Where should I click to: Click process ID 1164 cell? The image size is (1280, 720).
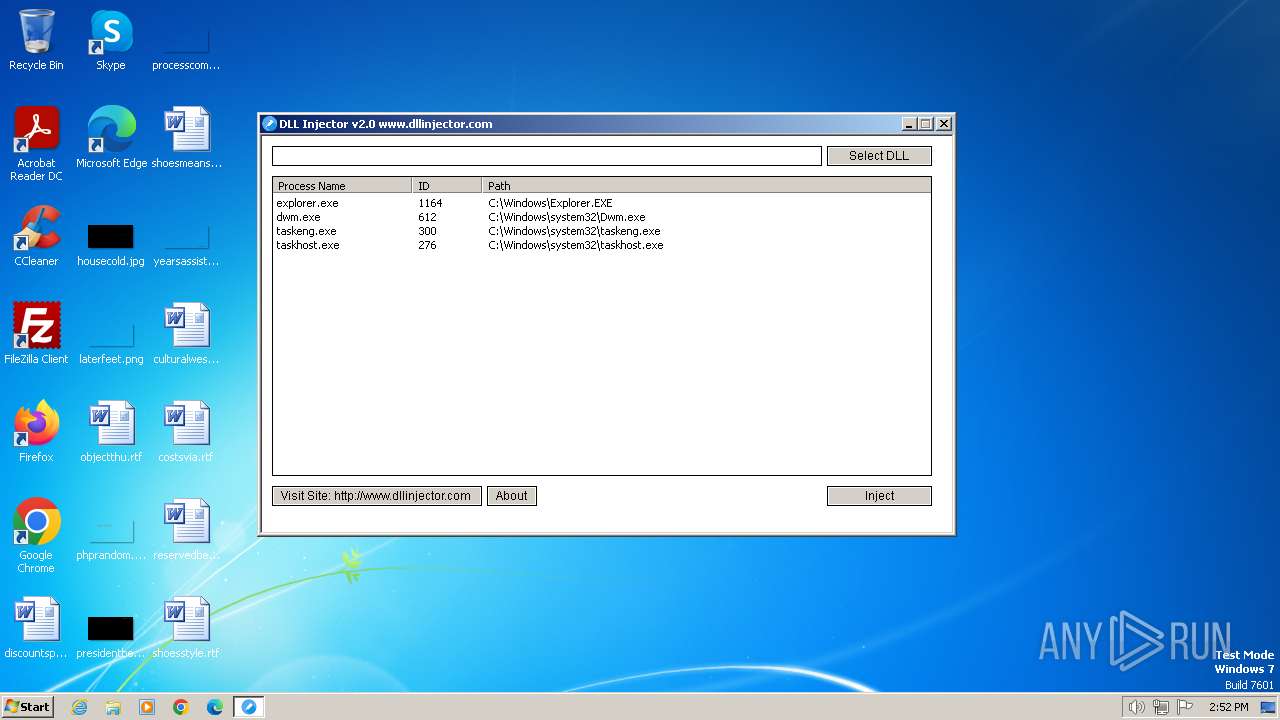[430, 203]
